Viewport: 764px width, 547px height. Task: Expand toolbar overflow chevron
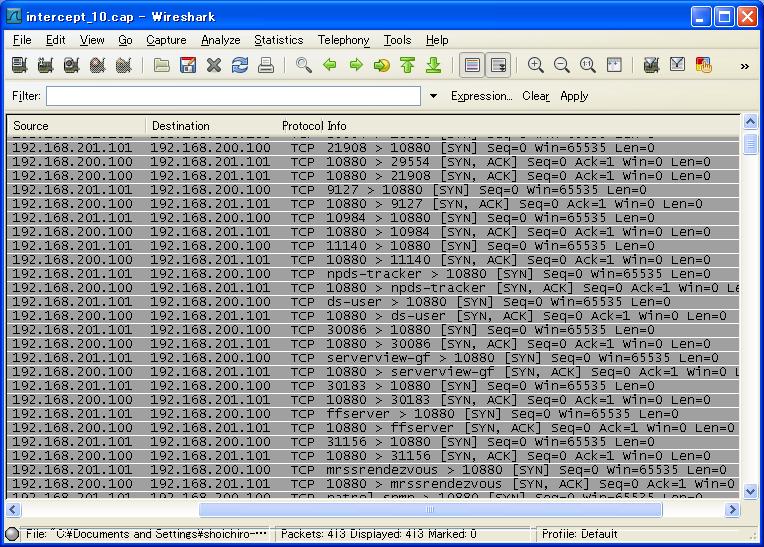tap(745, 66)
